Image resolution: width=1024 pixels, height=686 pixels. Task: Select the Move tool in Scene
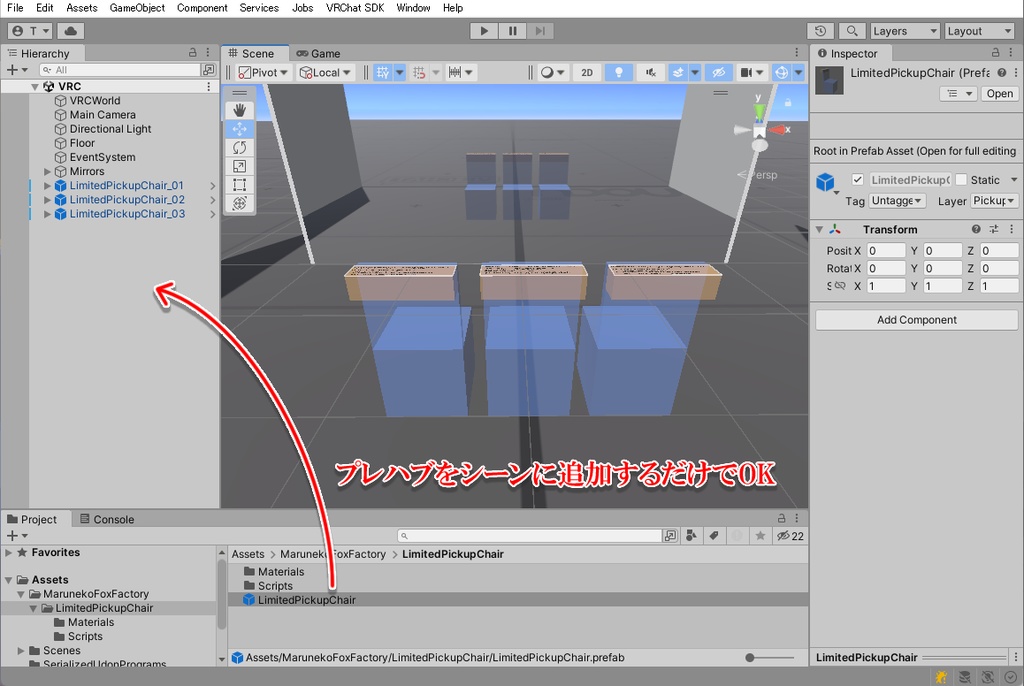(x=239, y=129)
